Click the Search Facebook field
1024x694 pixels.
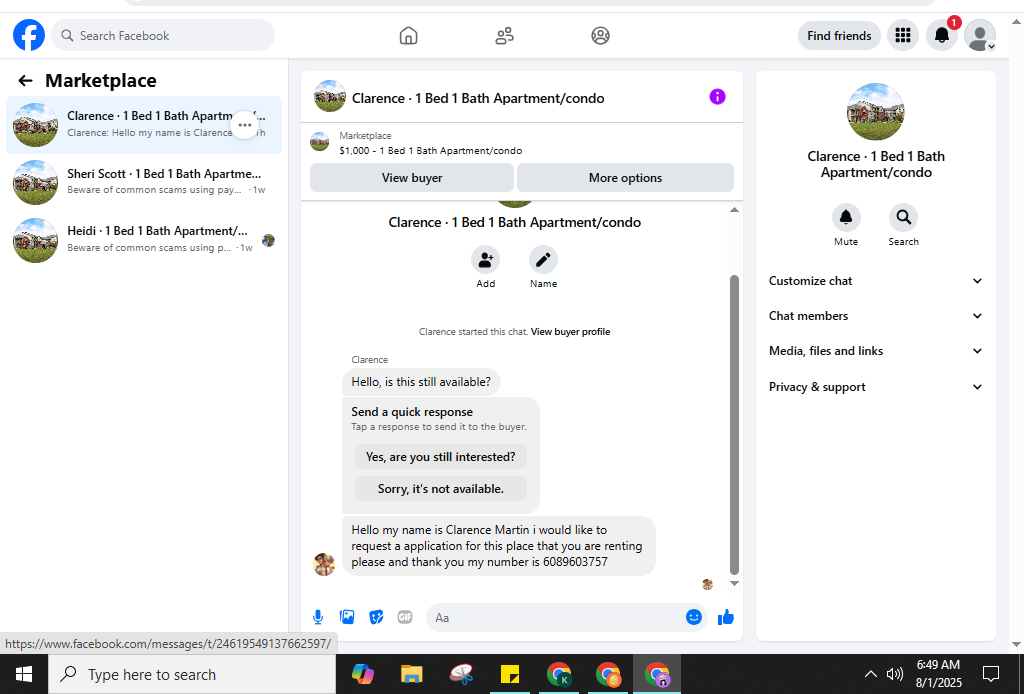pyautogui.click(x=163, y=35)
